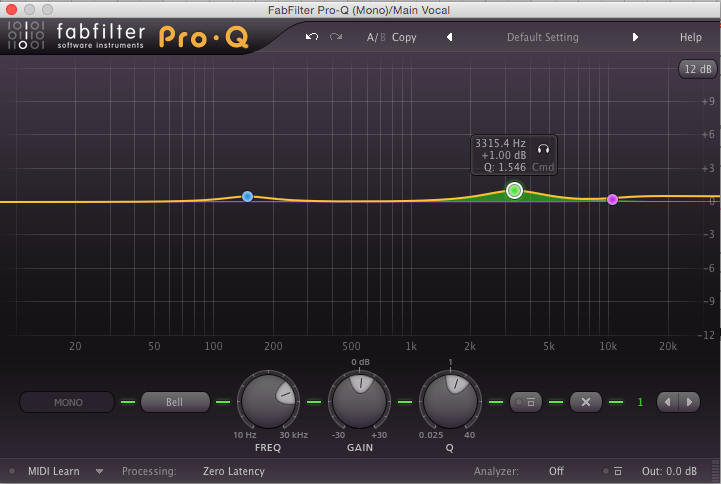Click the Q: 1.546 value

(505, 167)
